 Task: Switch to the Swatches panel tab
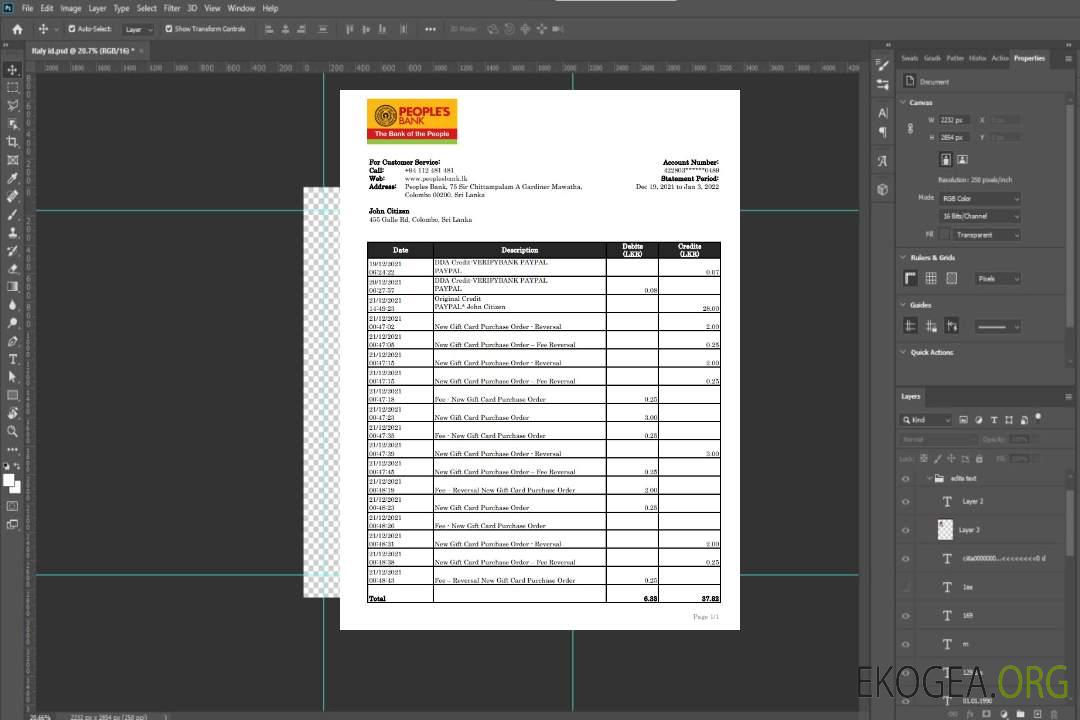point(910,59)
